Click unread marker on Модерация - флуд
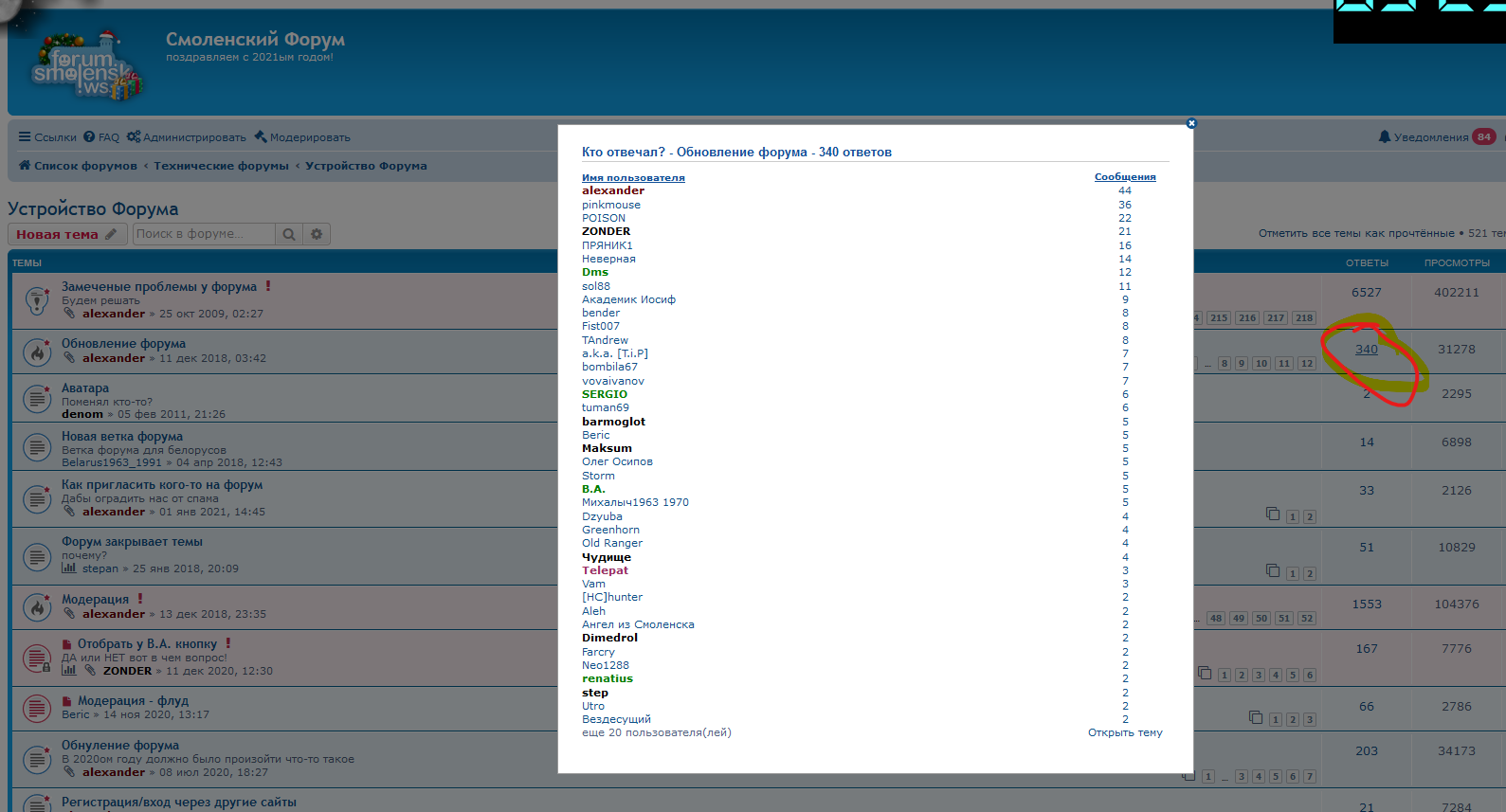 [x=67, y=701]
